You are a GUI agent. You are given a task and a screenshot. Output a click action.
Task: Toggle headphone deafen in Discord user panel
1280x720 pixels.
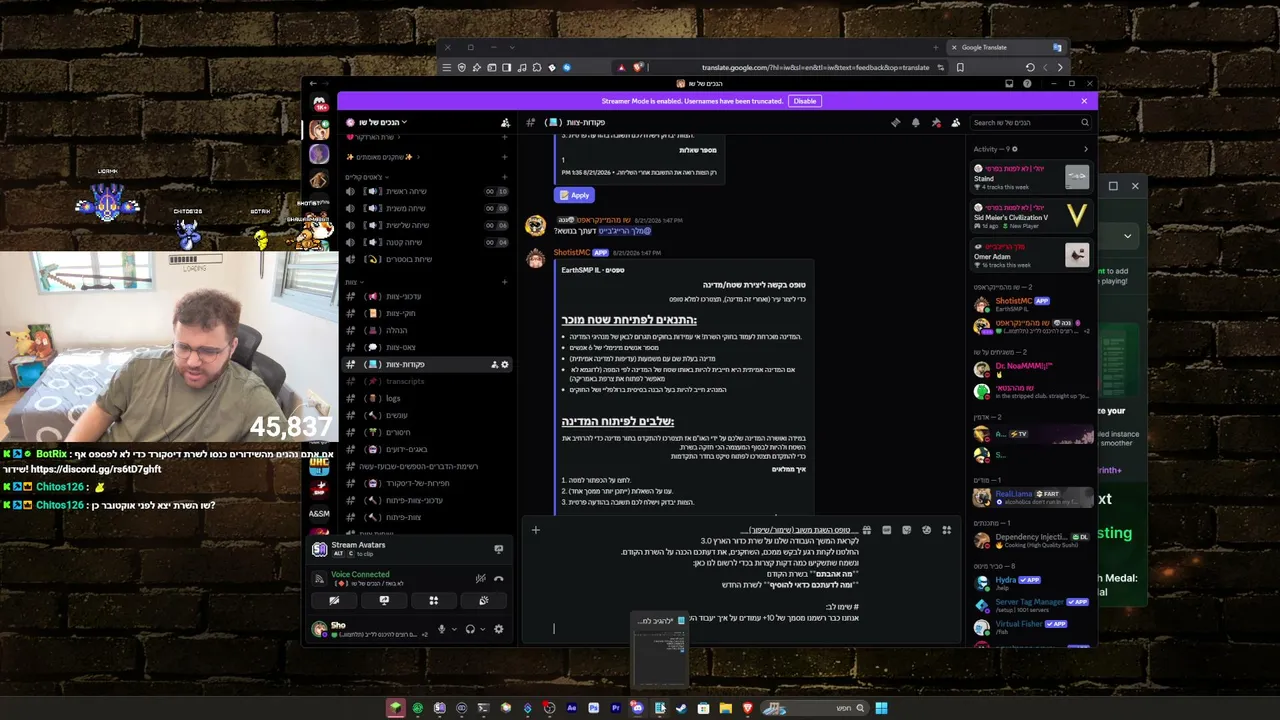[470, 629]
